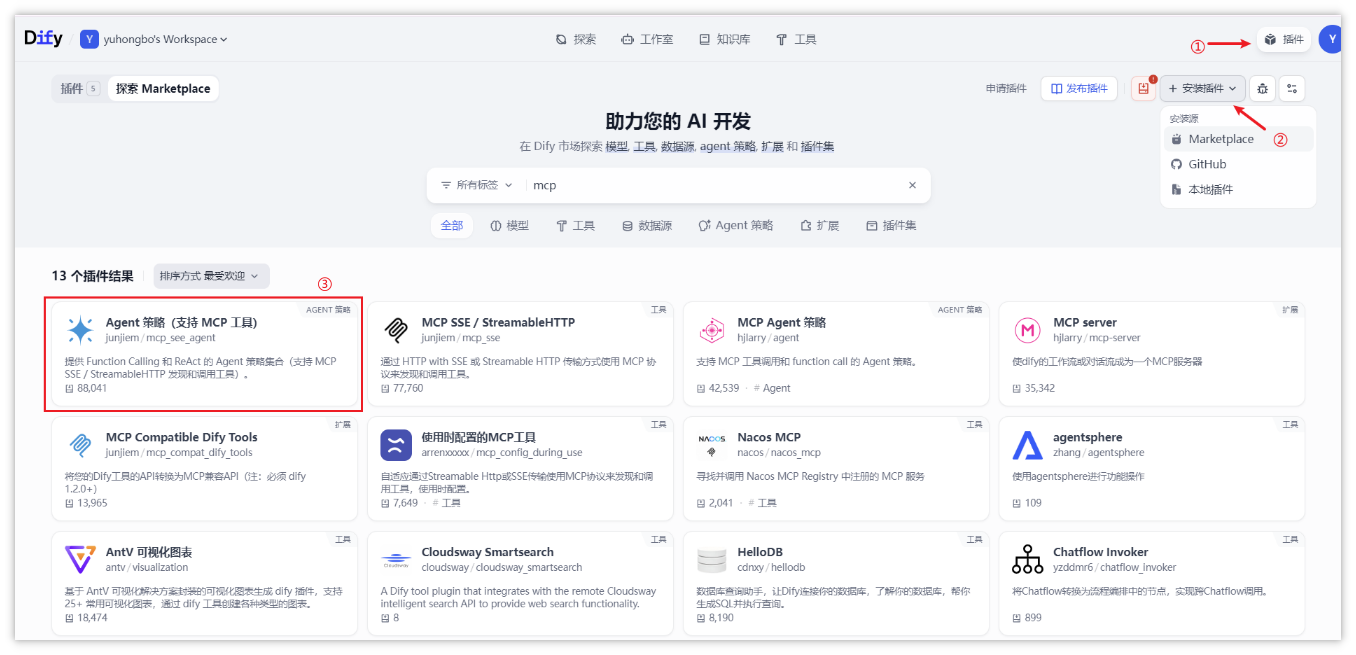Open the agentsphere plugin title
The width and height of the screenshot is (1356, 655).
[x=1088, y=437]
